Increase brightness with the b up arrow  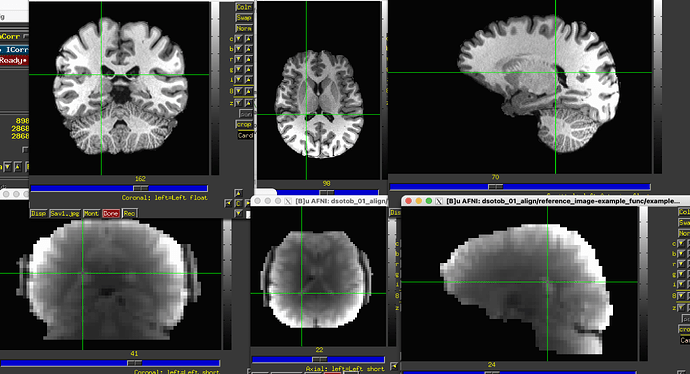tap(249, 49)
